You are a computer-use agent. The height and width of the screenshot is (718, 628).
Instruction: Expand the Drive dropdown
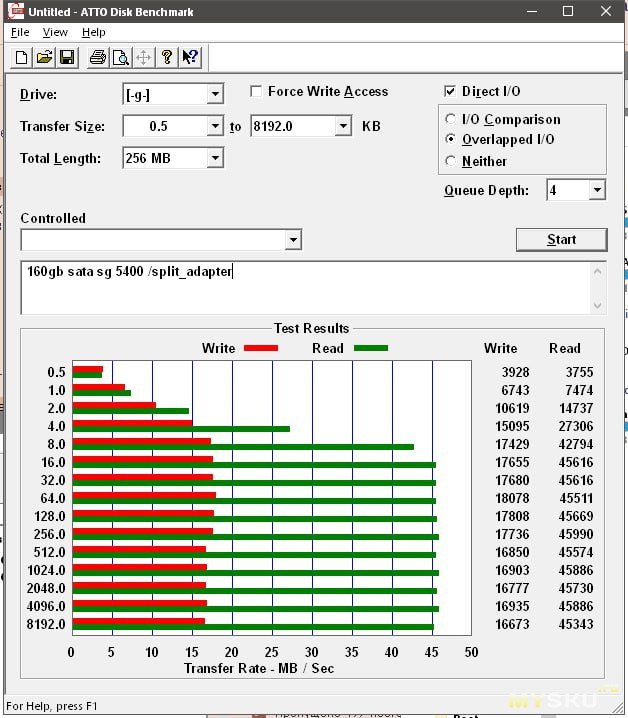pyautogui.click(x=215, y=95)
